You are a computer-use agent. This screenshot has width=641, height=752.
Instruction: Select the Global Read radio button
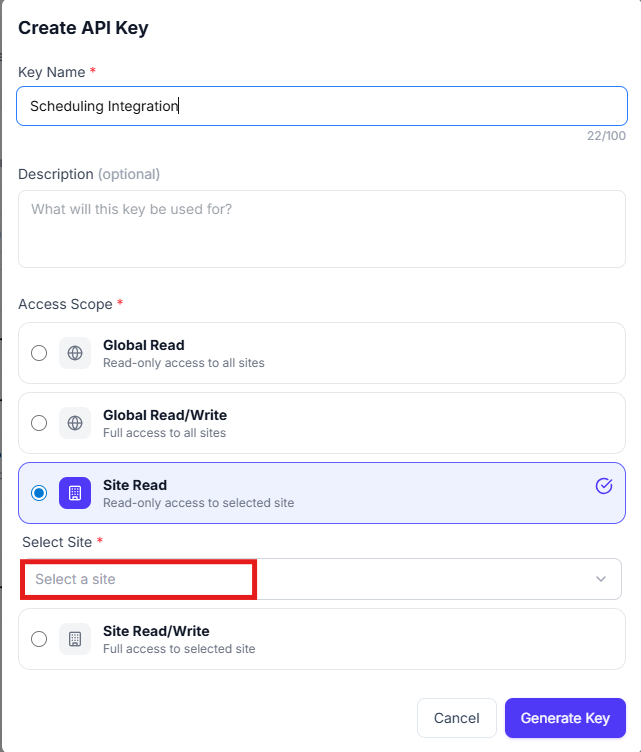[x=39, y=353]
